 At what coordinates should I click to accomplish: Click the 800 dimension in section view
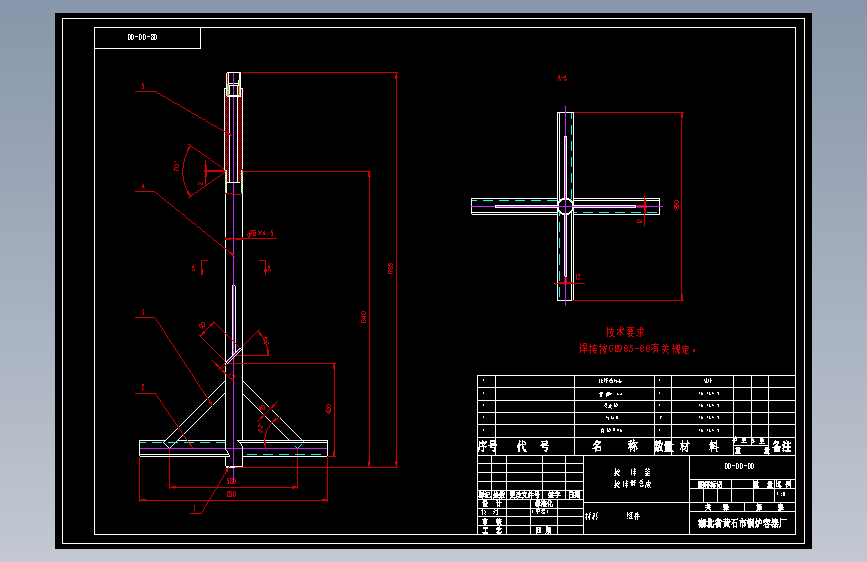676,205
